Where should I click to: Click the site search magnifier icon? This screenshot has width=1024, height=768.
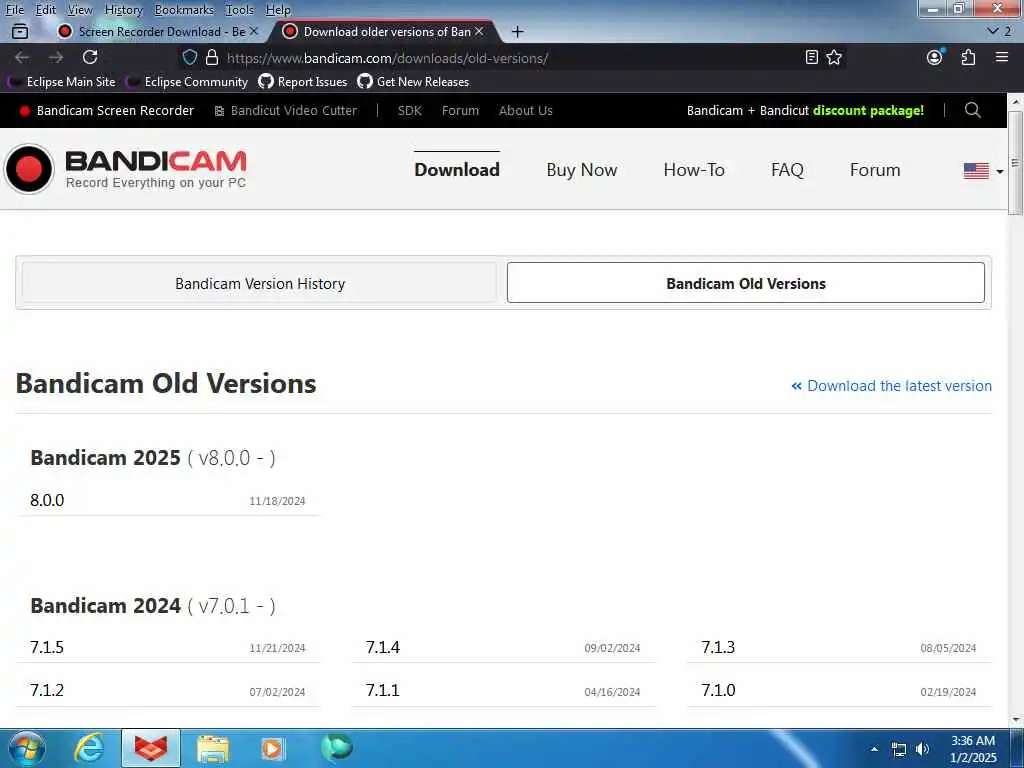coord(972,110)
